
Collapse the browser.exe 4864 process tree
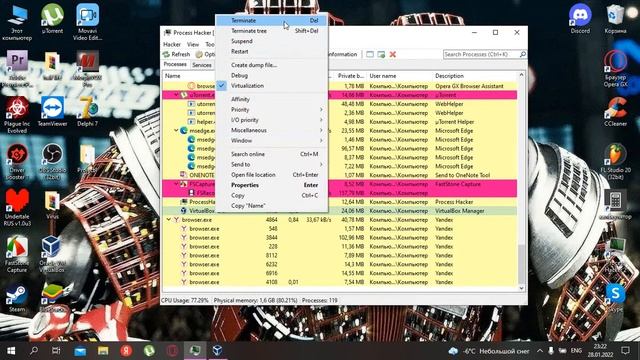[x=169, y=220]
